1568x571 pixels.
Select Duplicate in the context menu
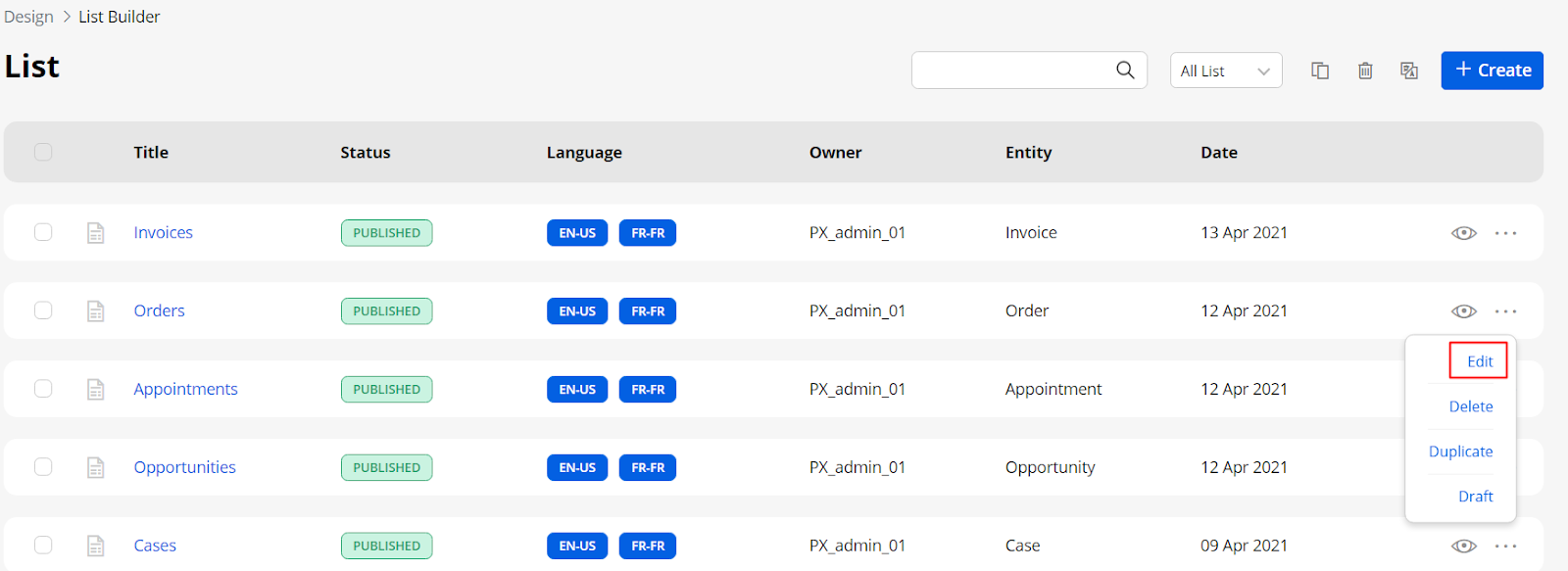click(1460, 452)
